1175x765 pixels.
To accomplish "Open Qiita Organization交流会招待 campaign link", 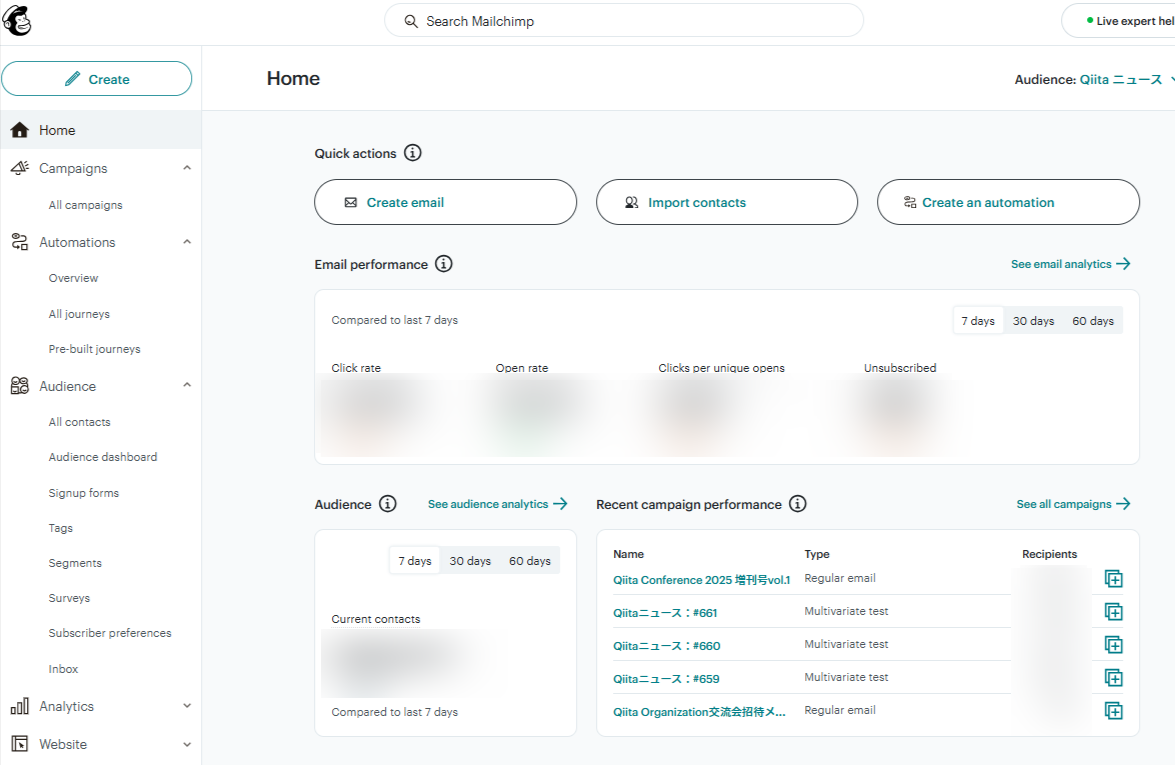I will 699,712.
